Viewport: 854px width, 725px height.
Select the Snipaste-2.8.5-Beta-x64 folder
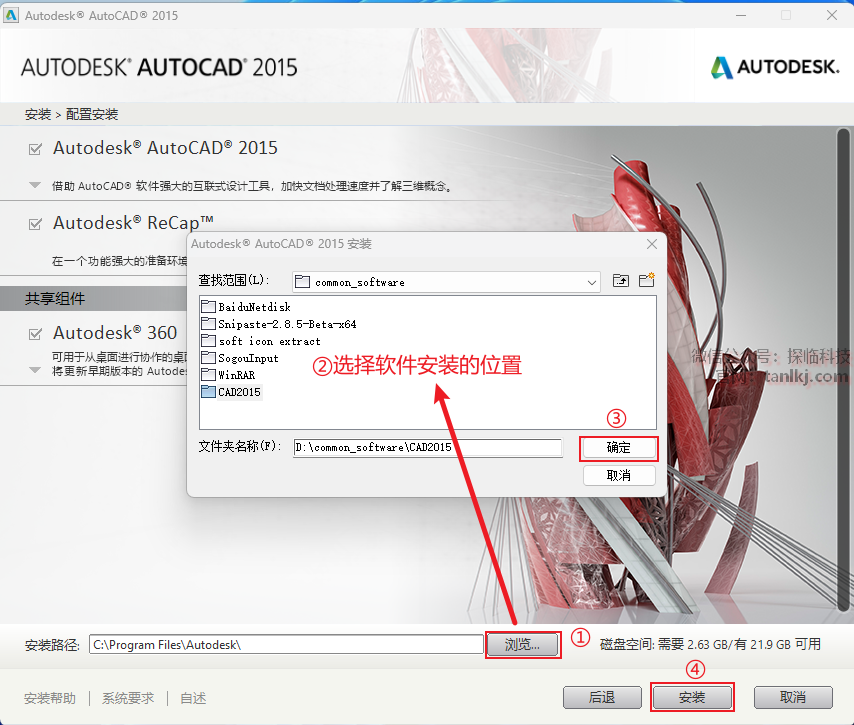coord(279,324)
